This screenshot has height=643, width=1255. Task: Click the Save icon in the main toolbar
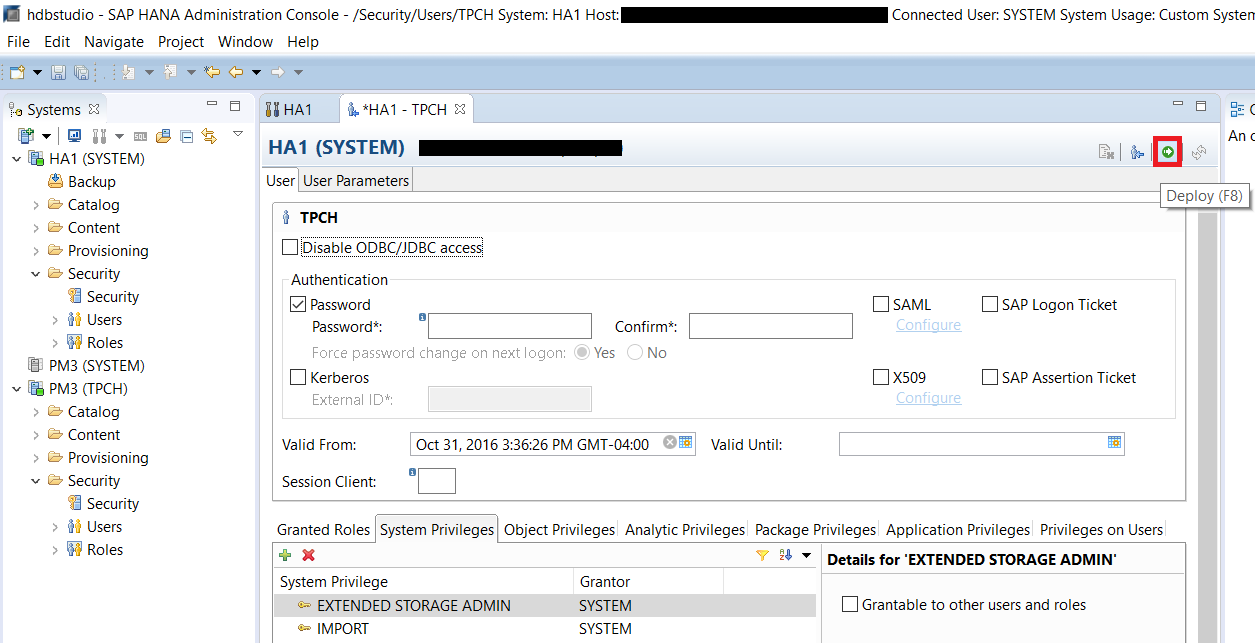[x=58, y=72]
